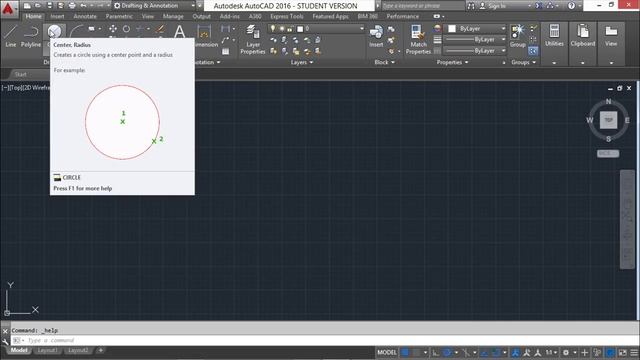Click the Rotate tool icon
This screenshot has height=360, width=640.
[127, 29]
